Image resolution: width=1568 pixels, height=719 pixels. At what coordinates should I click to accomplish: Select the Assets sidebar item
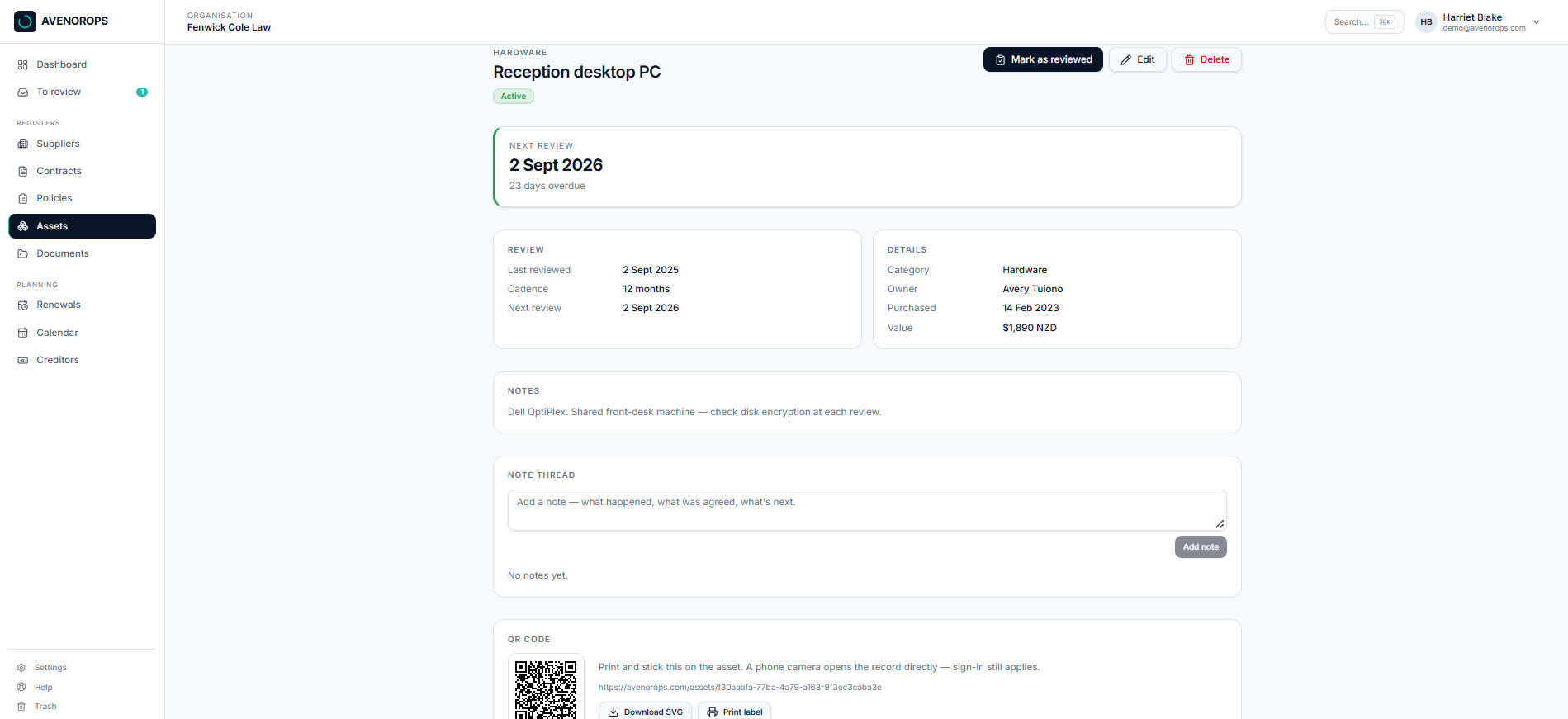(x=83, y=226)
